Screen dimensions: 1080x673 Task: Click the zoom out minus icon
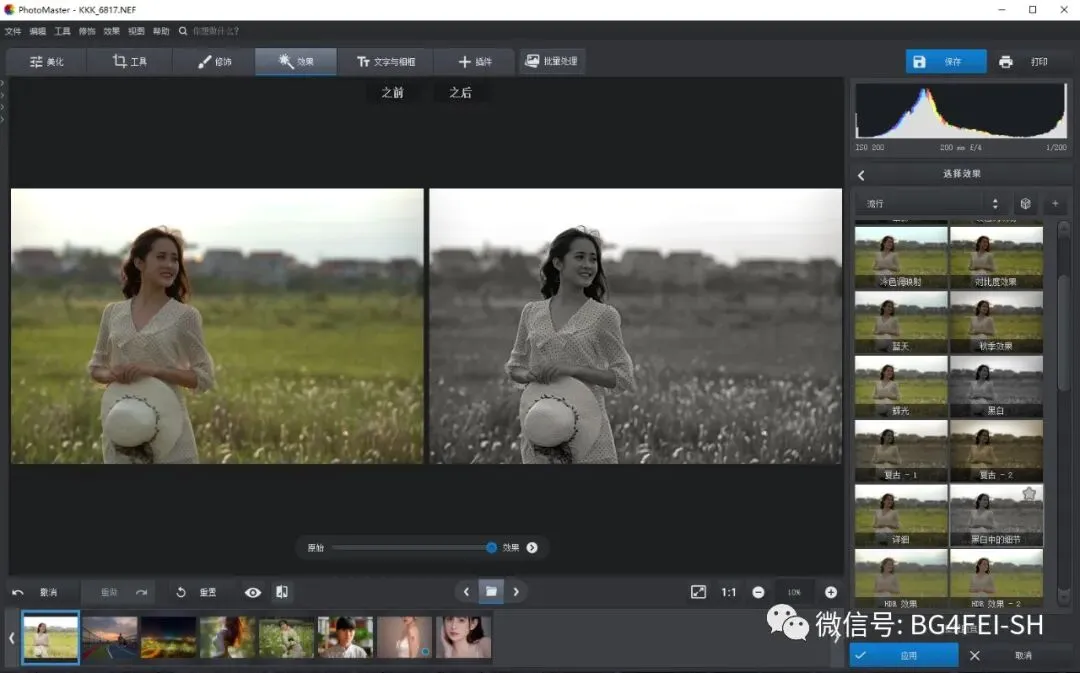pos(758,592)
